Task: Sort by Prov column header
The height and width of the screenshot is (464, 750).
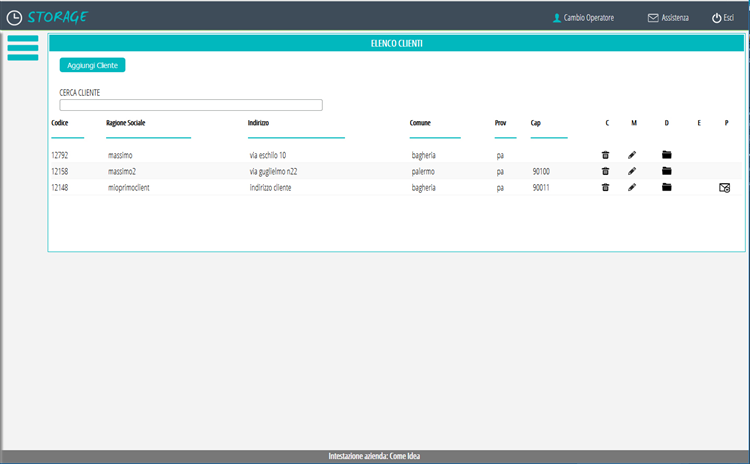Action: point(500,123)
